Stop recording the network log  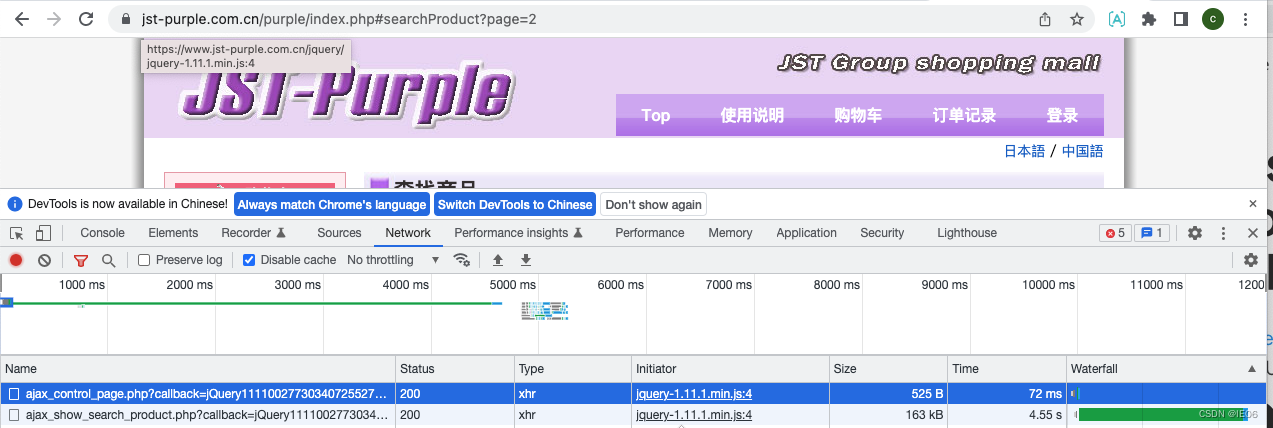[16, 260]
